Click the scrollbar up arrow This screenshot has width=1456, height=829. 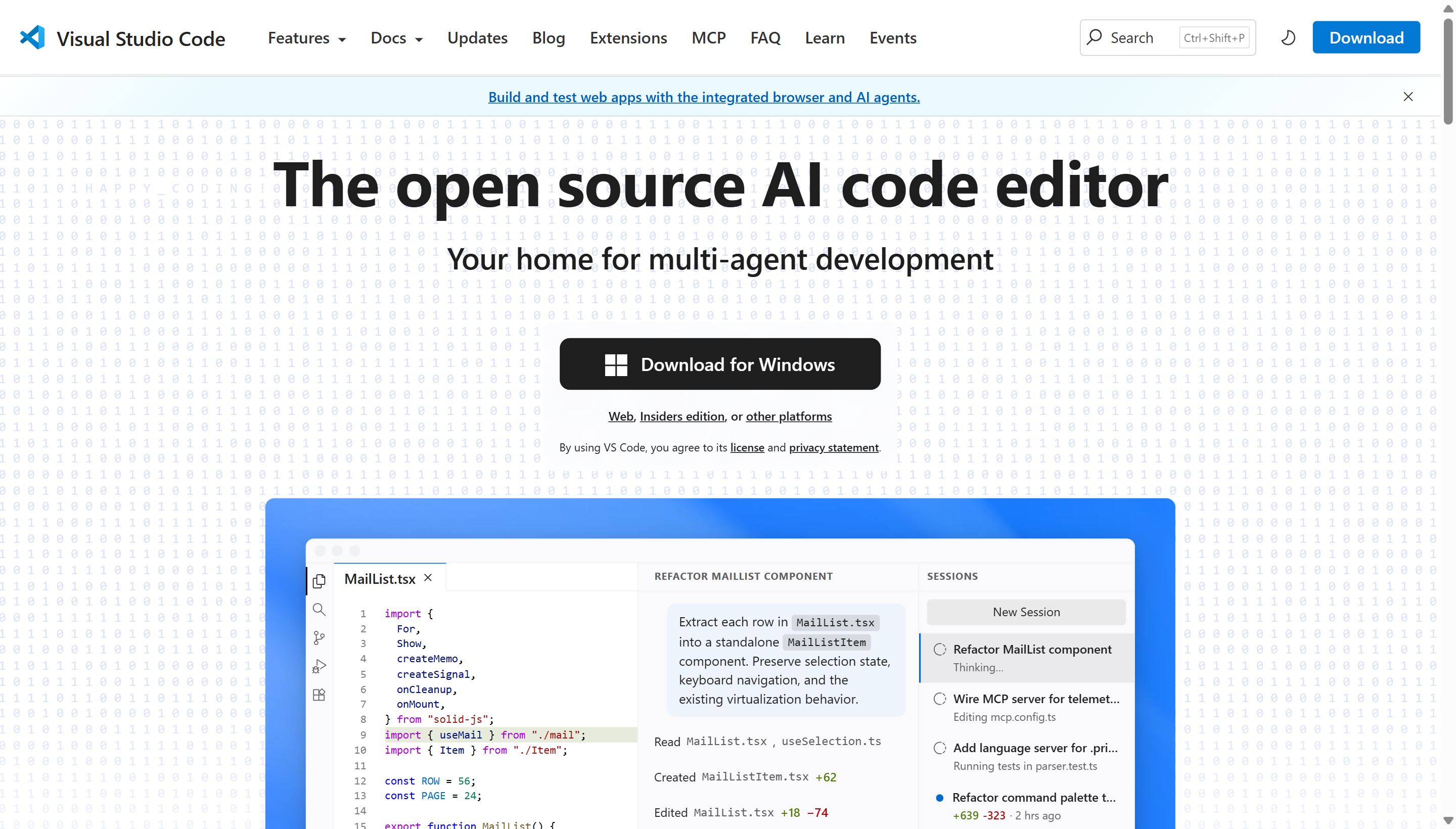[x=1448, y=8]
